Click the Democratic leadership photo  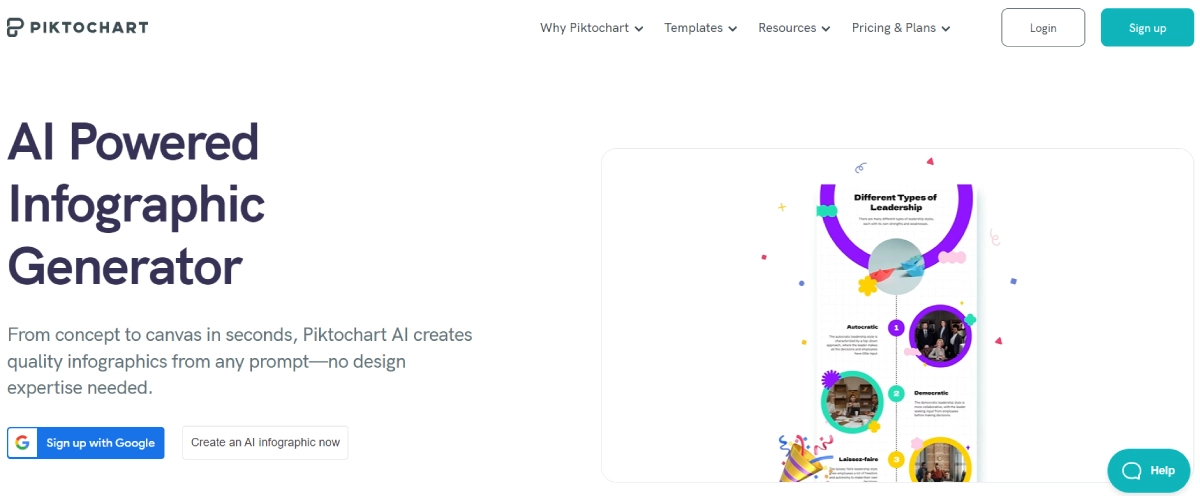tap(852, 401)
